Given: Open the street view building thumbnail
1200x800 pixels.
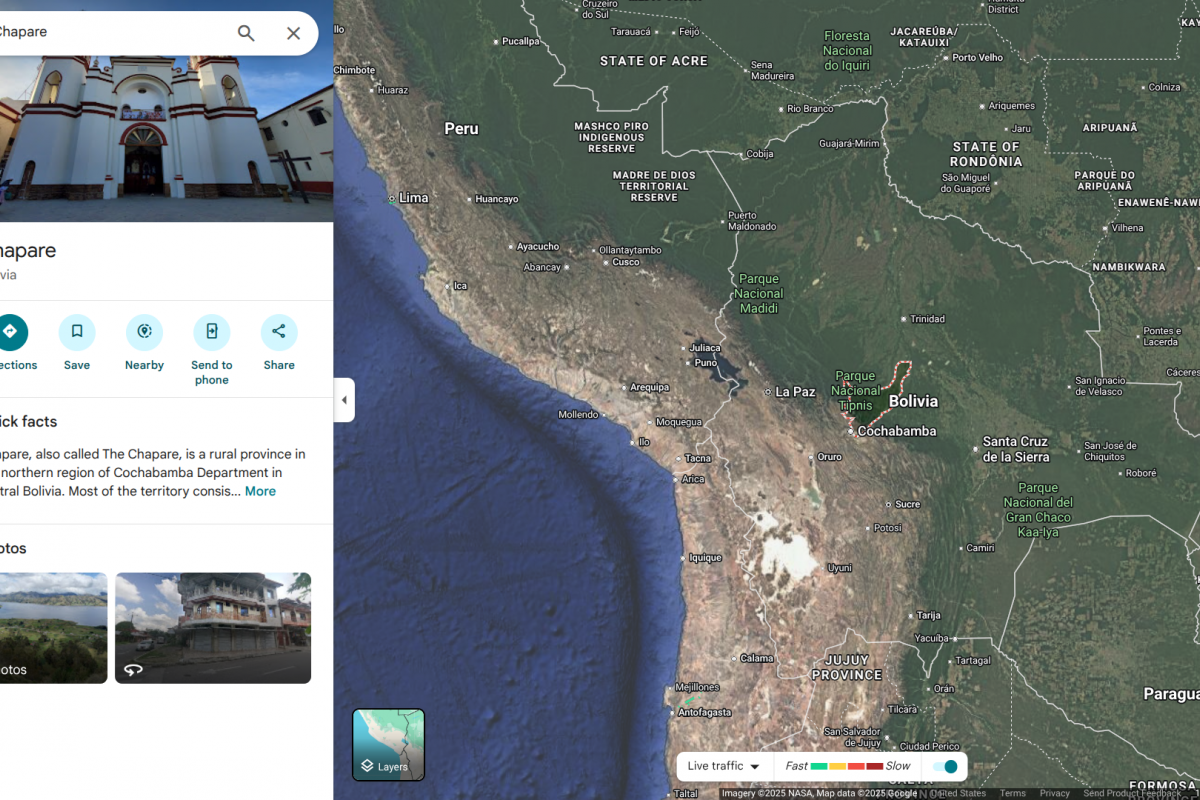Looking at the screenshot, I should click(213, 627).
